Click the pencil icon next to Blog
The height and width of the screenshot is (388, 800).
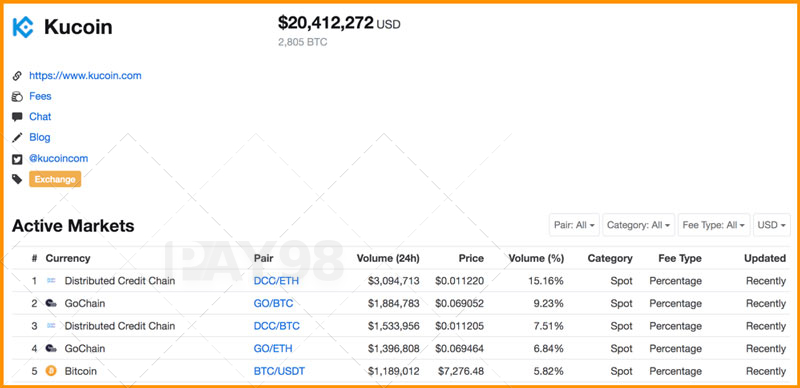17,137
